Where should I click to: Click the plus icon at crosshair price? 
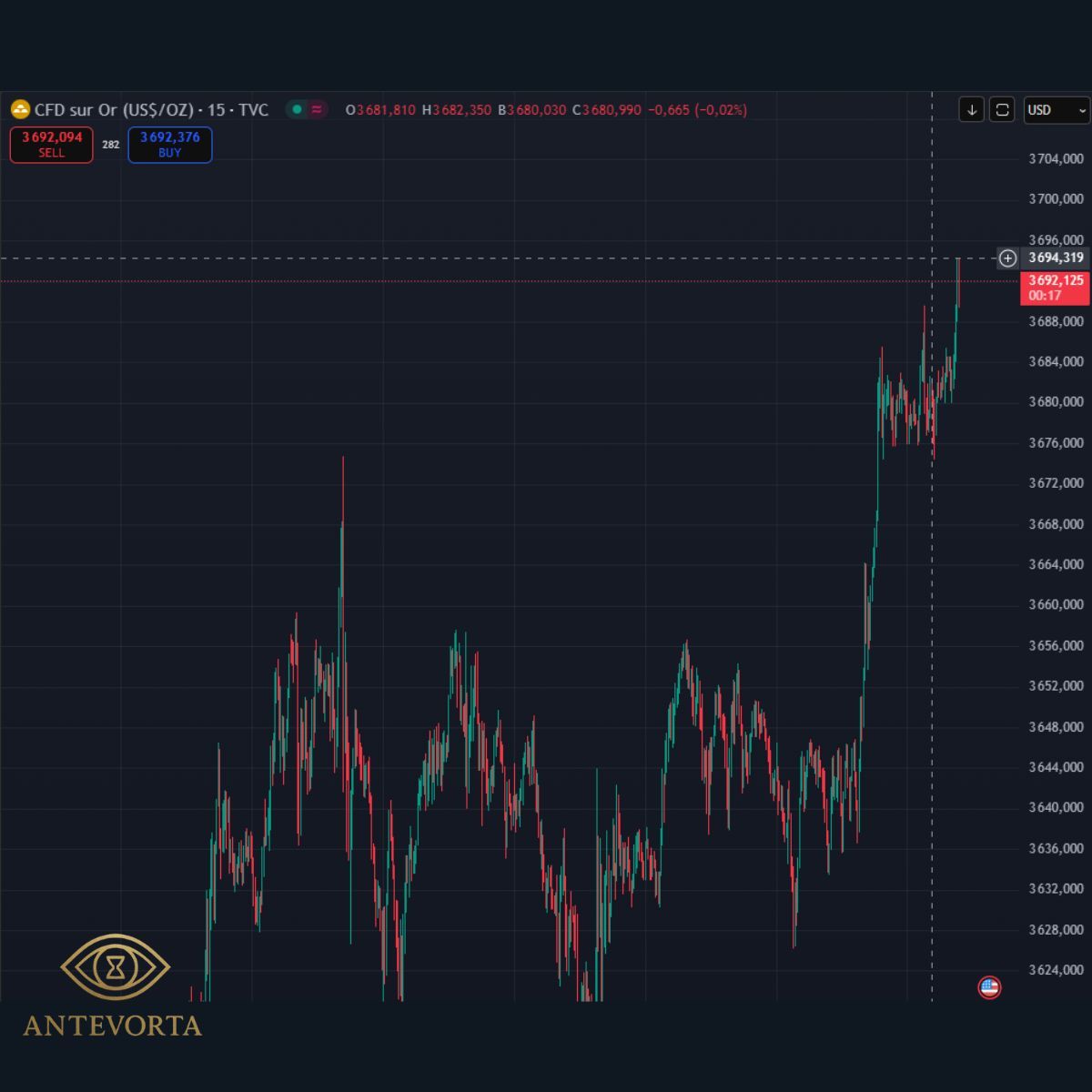[1007, 258]
